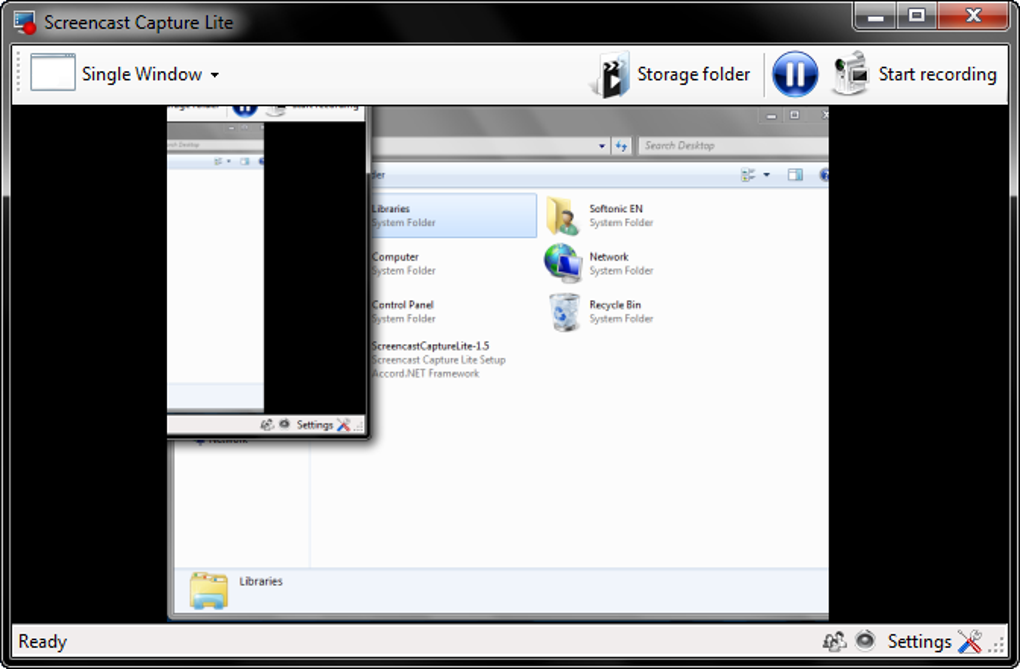Click the Refresh button beside the address bar

point(622,145)
